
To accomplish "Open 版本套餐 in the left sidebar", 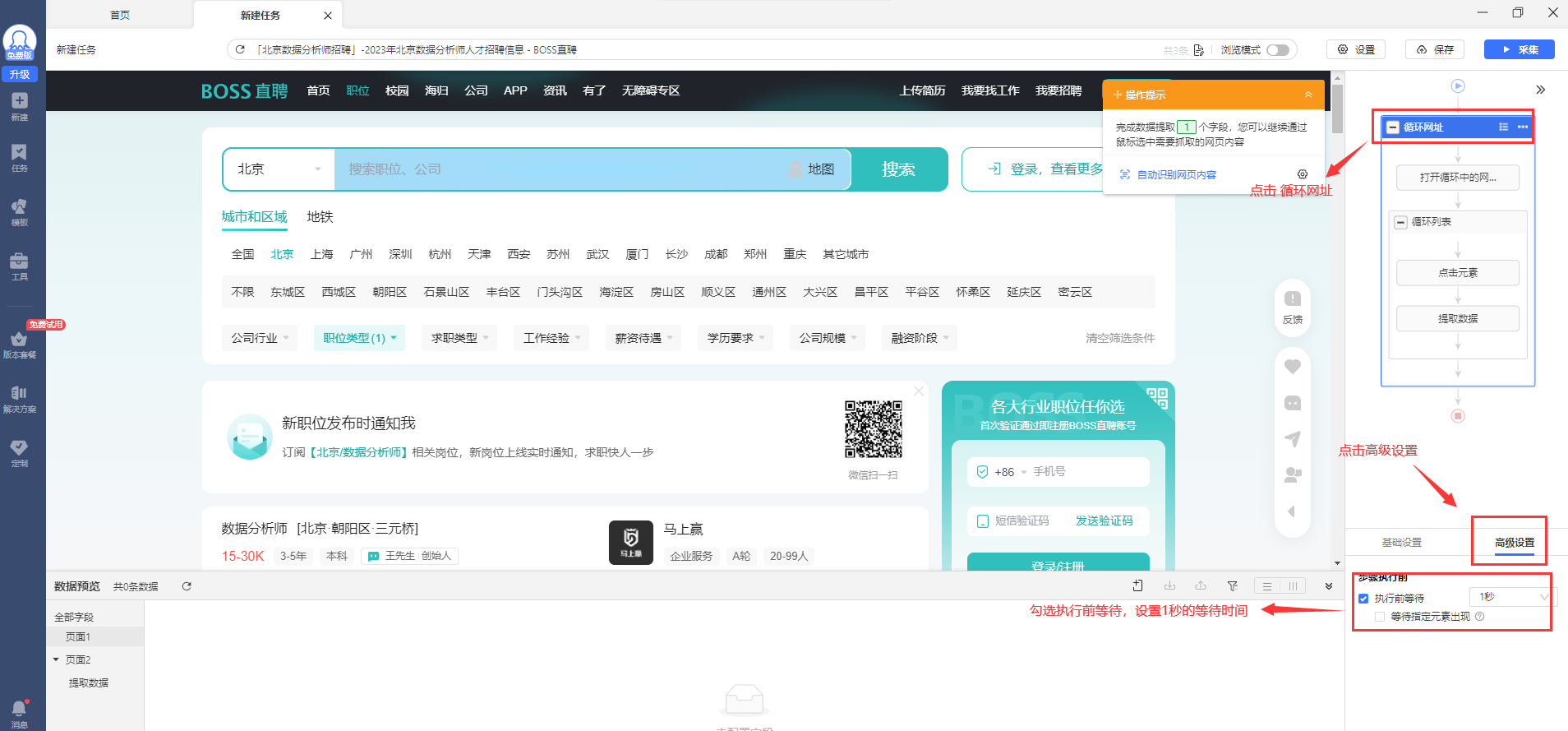I will click(20, 345).
